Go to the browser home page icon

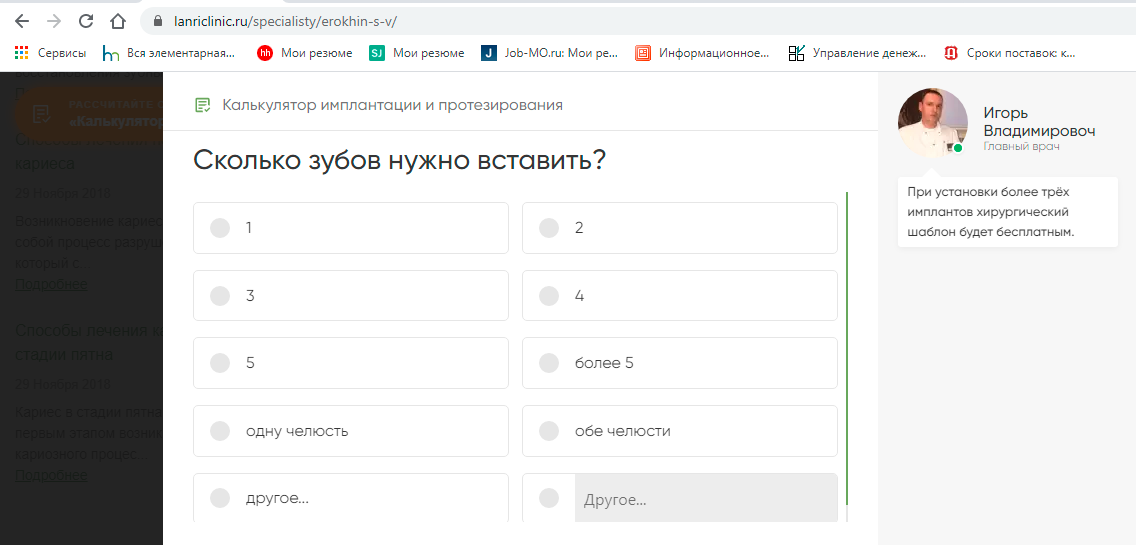[x=117, y=21]
